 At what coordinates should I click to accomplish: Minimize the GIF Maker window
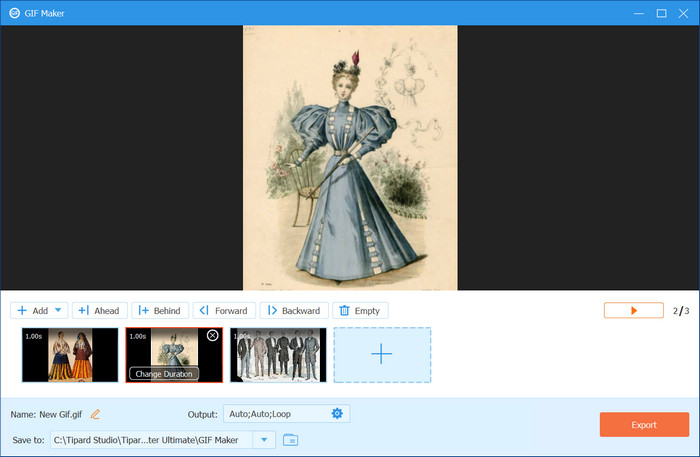(x=639, y=13)
